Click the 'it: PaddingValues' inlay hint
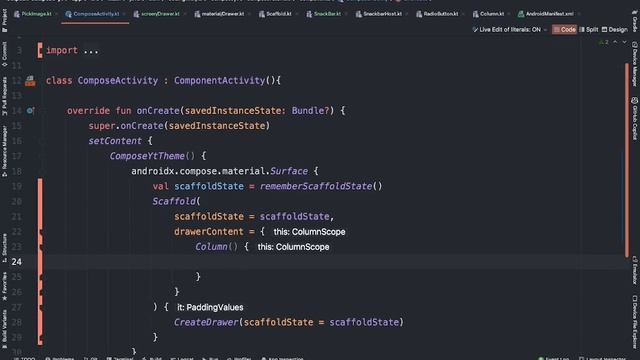This screenshot has height=360, width=640. pyautogui.click(x=210, y=307)
